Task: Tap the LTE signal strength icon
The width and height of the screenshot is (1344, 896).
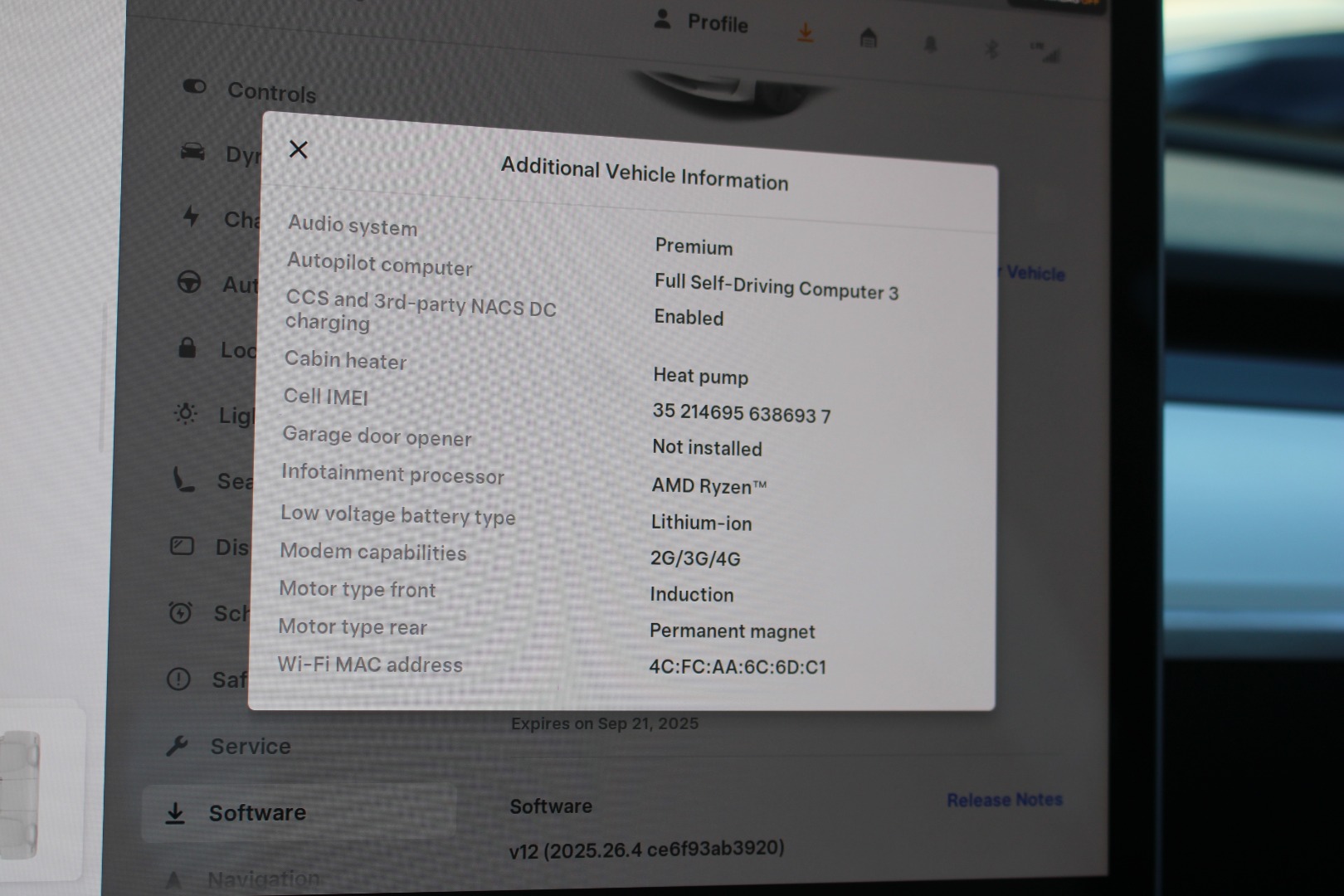Action: [x=1045, y=51]
